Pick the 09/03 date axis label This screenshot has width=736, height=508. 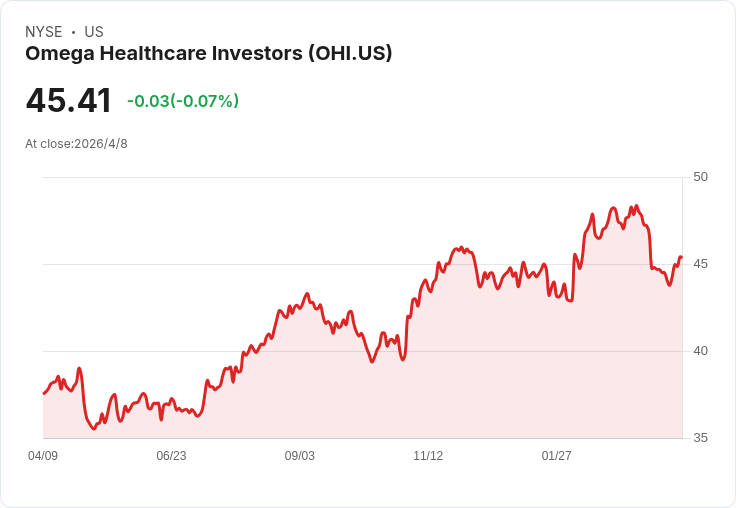(300, 456)
